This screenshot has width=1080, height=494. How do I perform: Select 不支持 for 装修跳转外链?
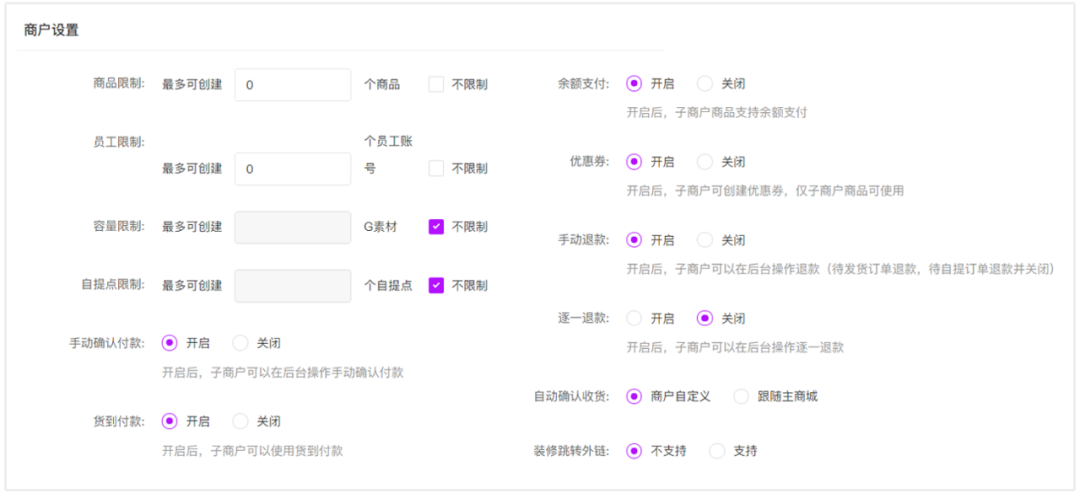[634, 451]
